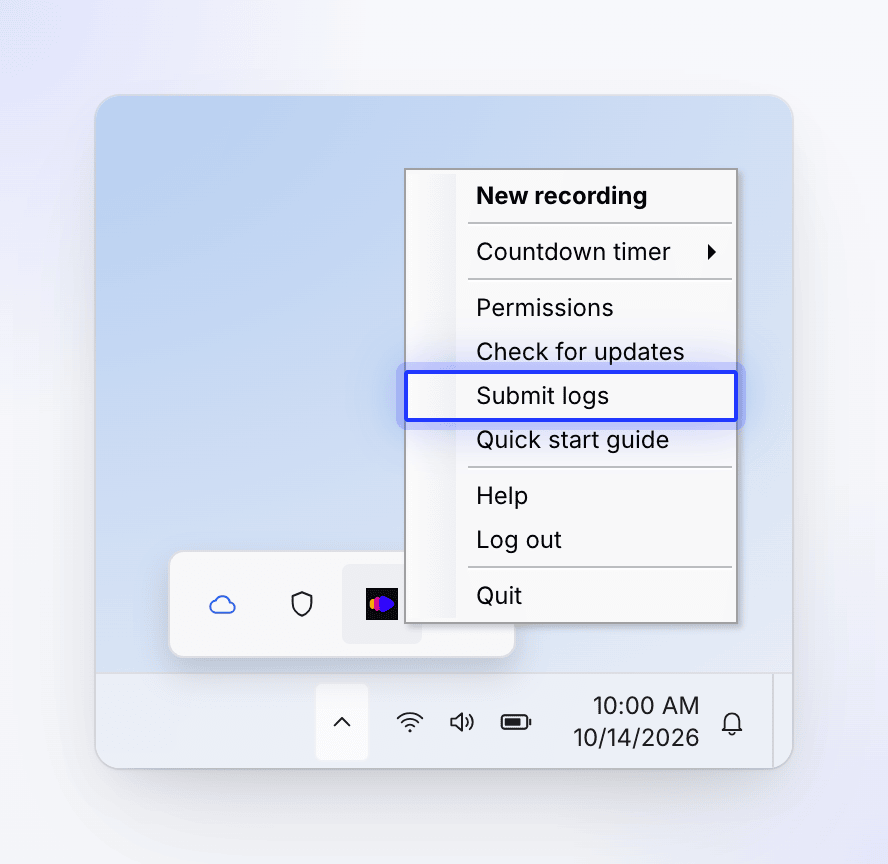Collapse the hidden icons chevron

pos(342,722)
